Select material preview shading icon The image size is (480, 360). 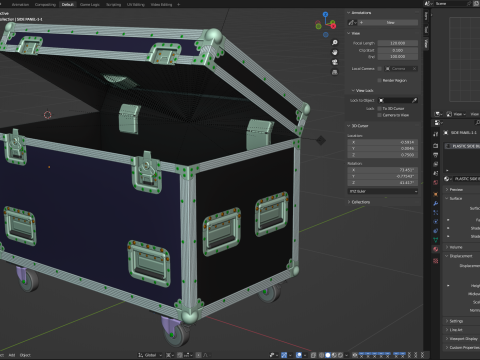(334, 355)
